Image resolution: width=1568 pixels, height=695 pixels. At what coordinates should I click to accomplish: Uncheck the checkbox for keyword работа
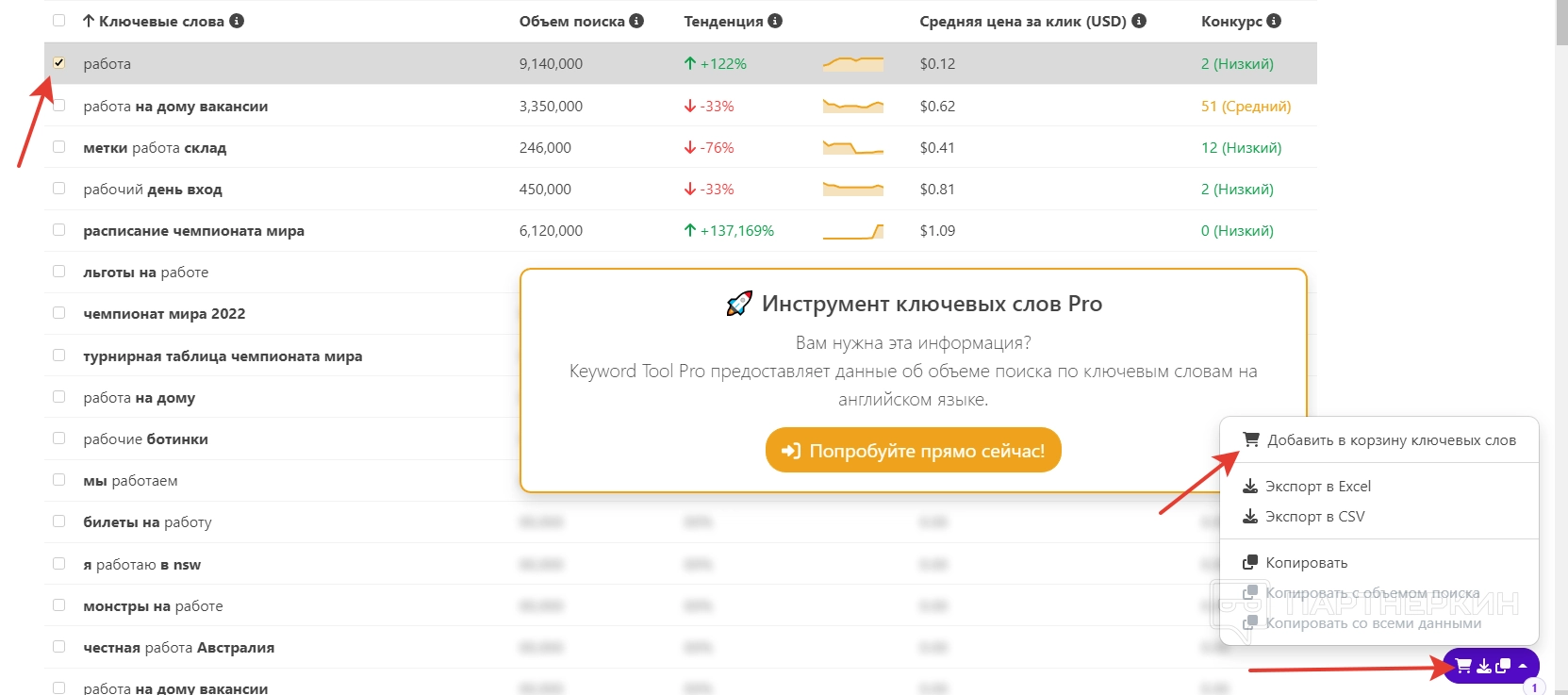tap(59, 63)
